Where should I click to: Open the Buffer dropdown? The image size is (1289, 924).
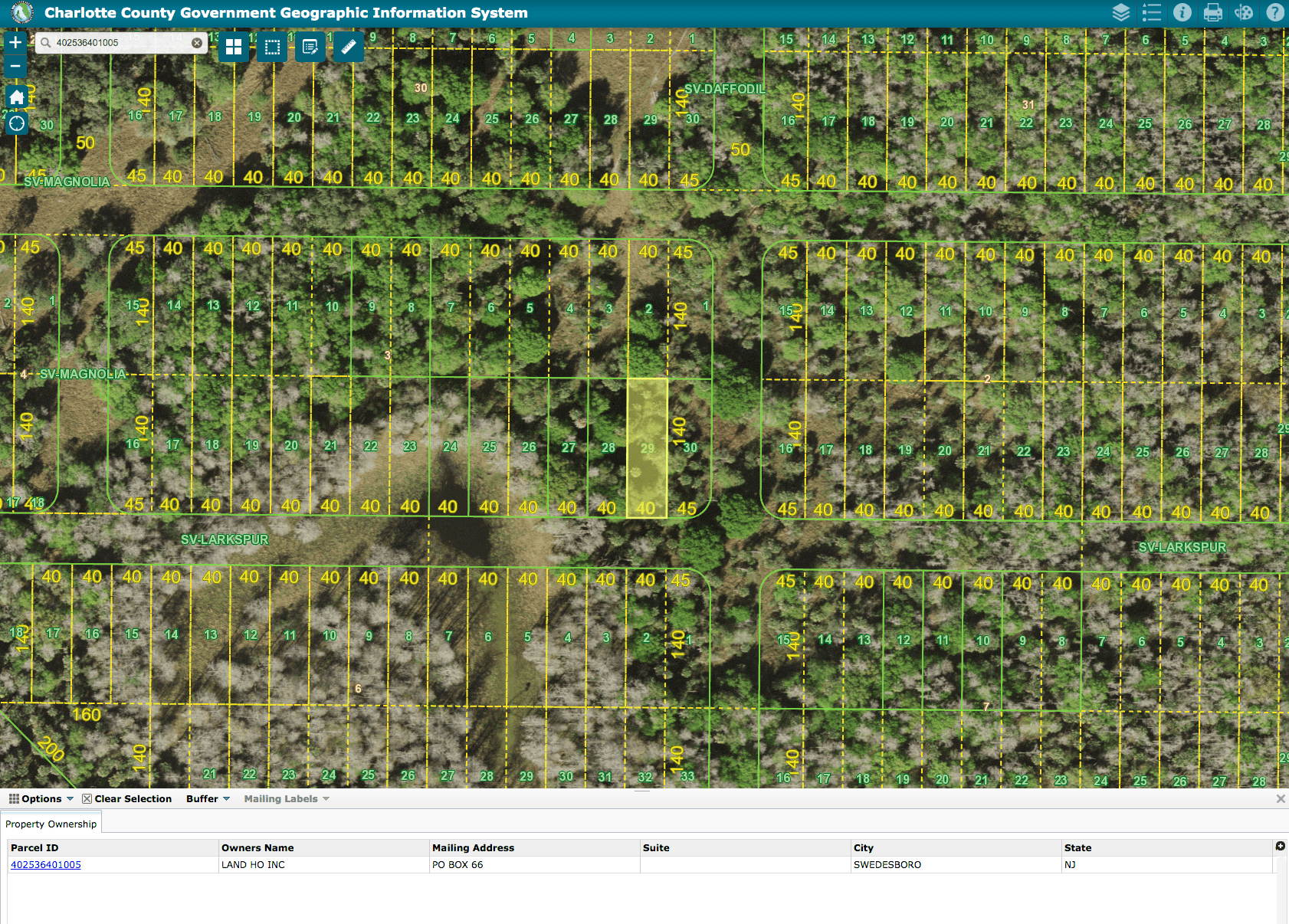208,798
